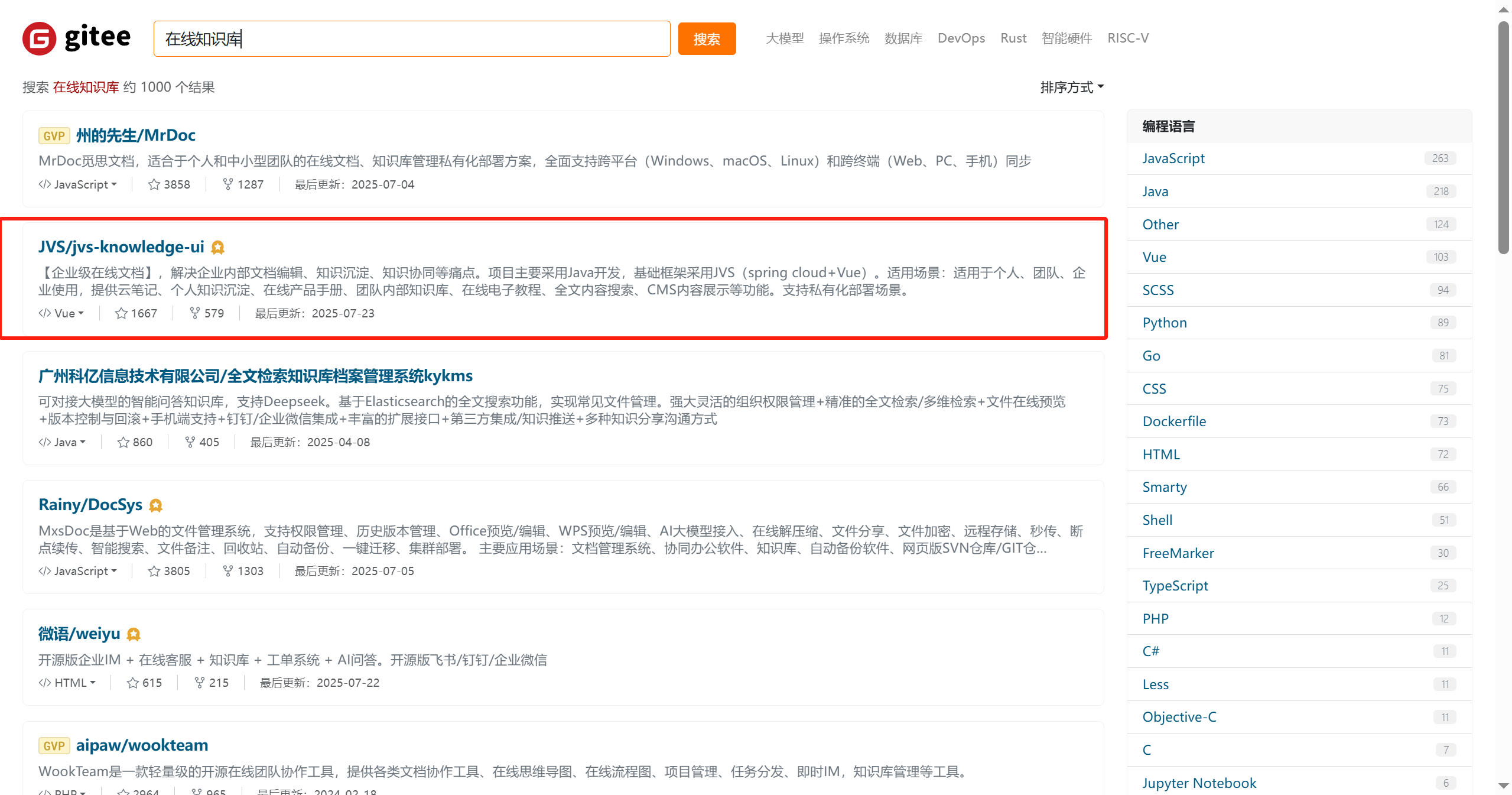Open the aipaw/wookteam repository
Screen dimensions: 1512x795
(x=142, y=745)
